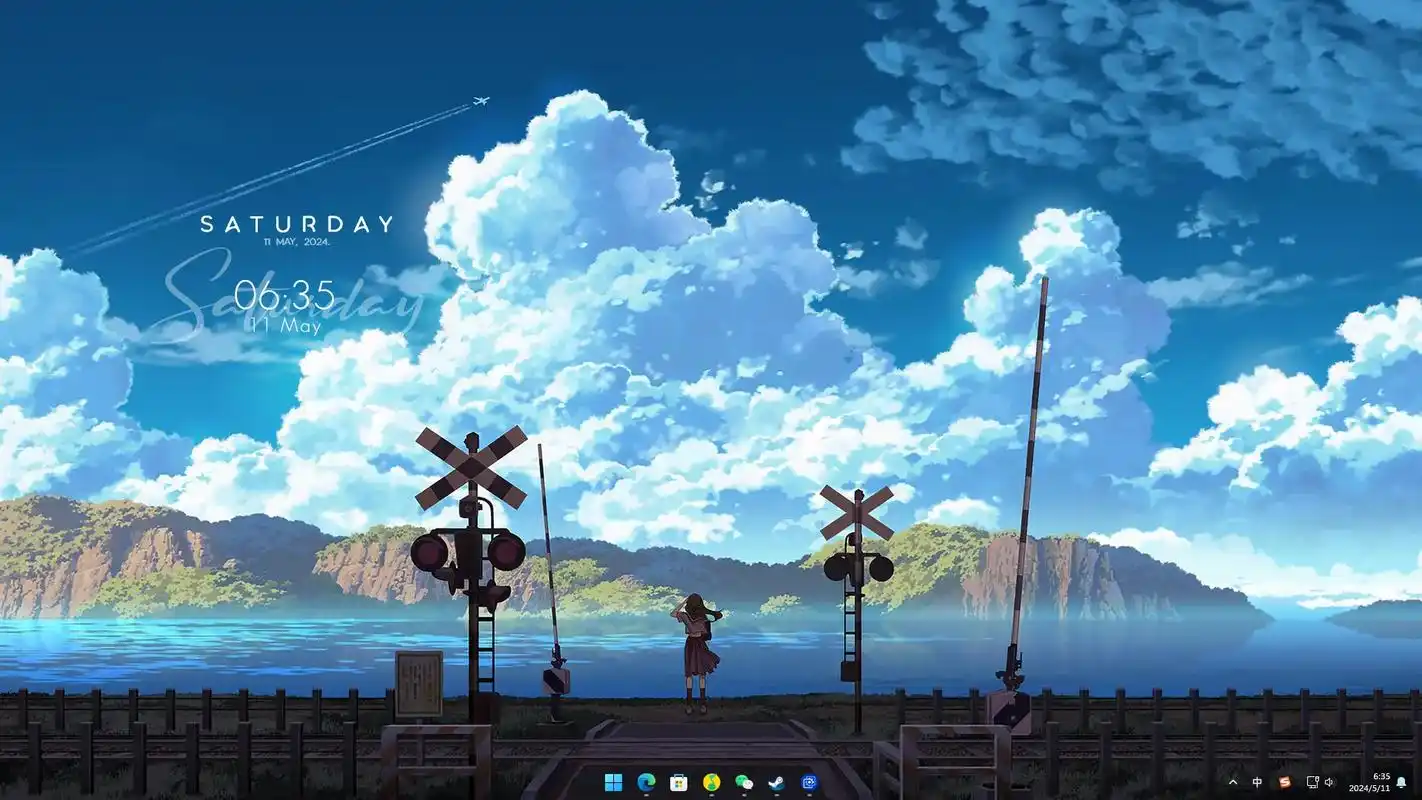The width and height of the screenshot is (1422, 800).
Task: Click the "11 MAY, 2024." widget date
Action: pyautogui.click(x=297, y=242)
